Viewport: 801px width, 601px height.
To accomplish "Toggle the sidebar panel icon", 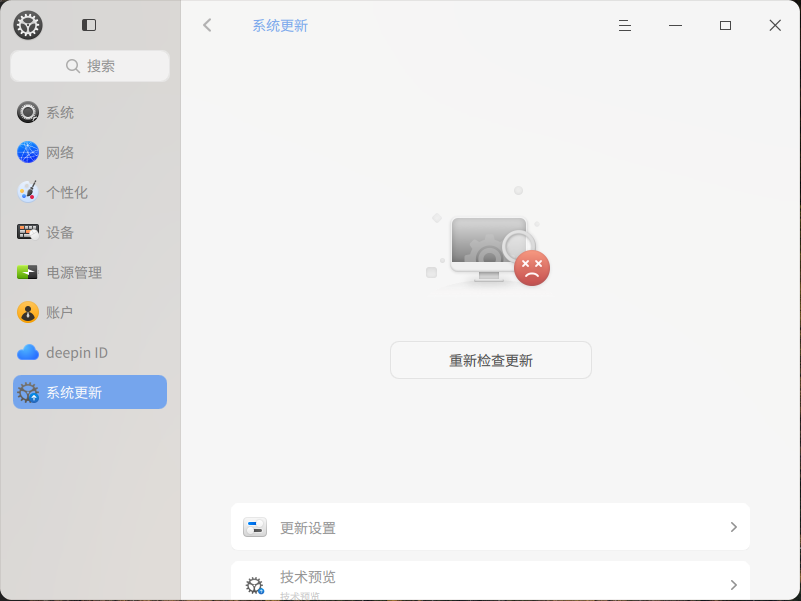I will pyautogui.click(x=89, y=25).
